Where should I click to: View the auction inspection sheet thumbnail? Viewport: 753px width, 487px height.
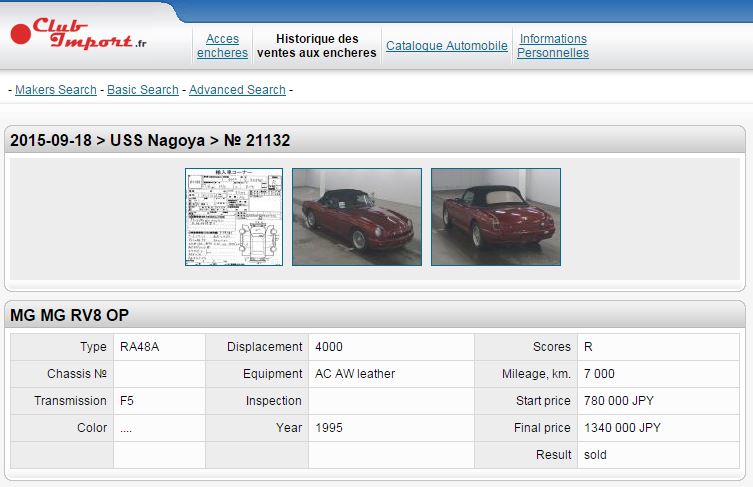[x=234, y=217]
